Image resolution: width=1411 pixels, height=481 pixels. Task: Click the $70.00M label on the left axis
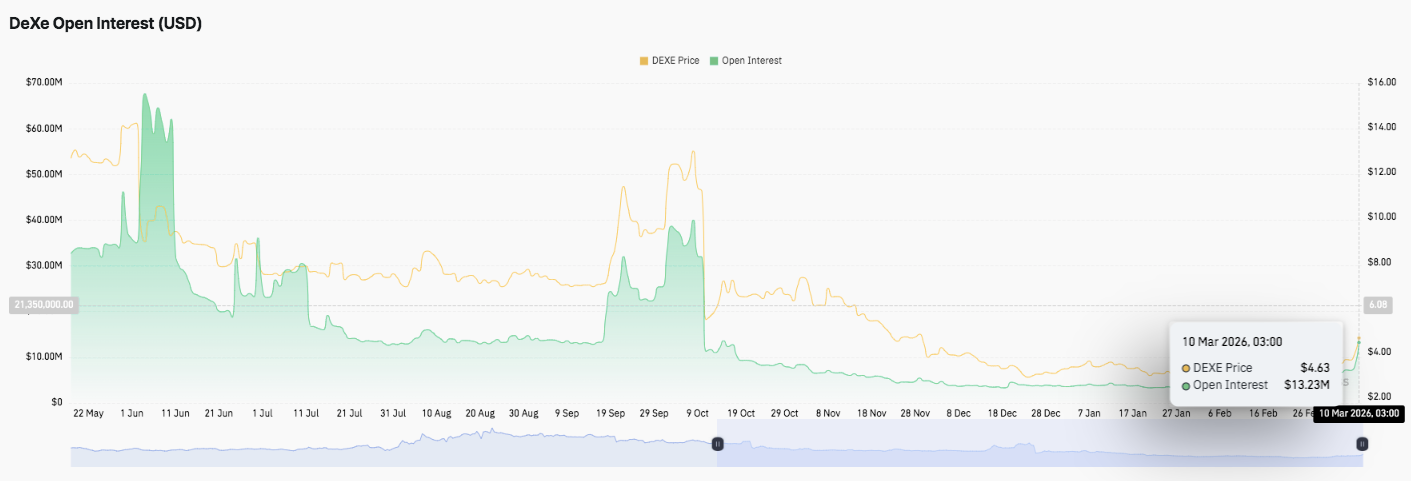coord(44,82)
